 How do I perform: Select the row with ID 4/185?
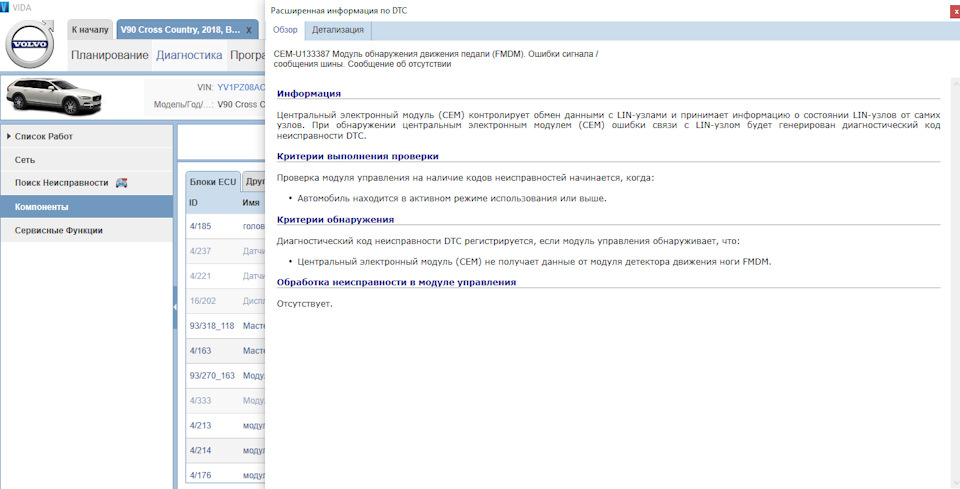(225, 226)
